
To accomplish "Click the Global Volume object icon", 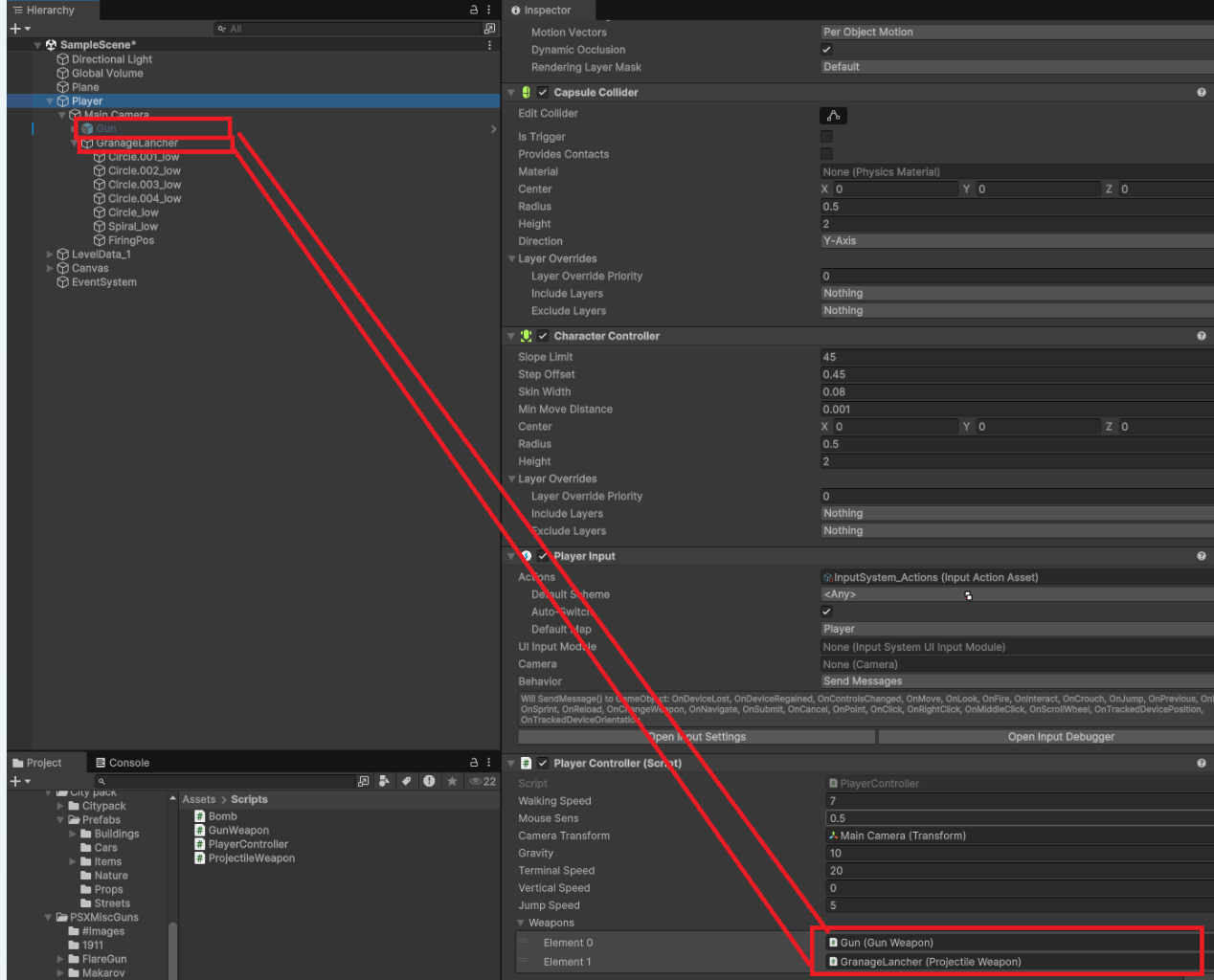I will (63, 73).
